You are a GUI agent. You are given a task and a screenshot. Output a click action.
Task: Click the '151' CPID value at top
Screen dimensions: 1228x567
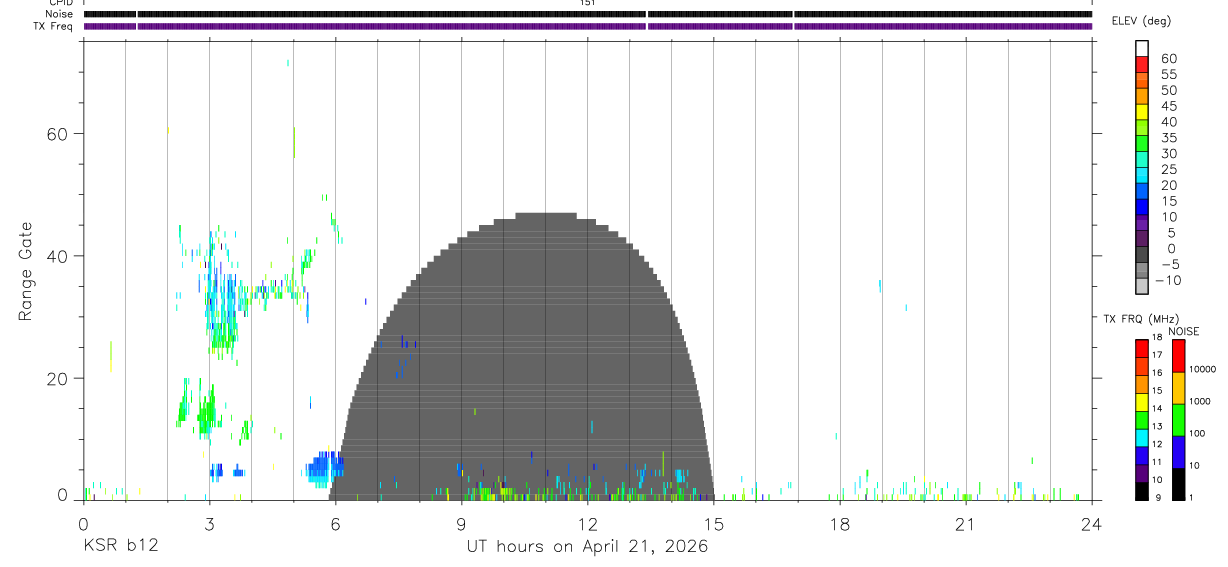[x=587, y=3]
